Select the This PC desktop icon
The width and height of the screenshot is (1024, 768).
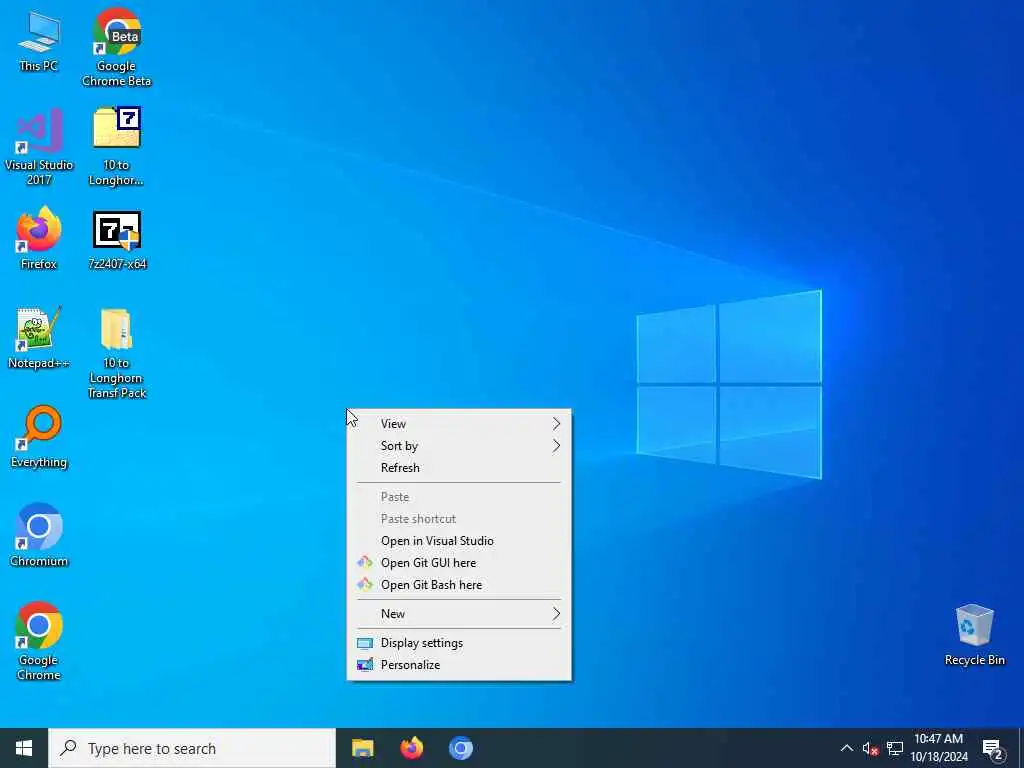pos(39,40)
